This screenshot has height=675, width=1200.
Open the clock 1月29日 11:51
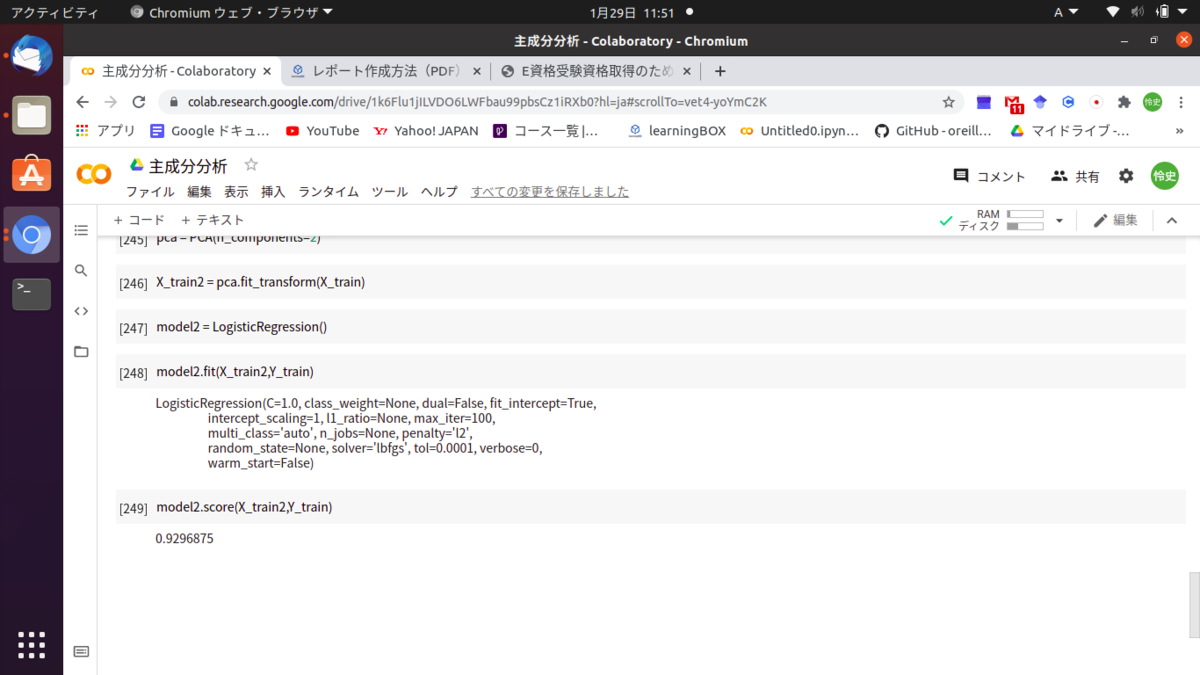pyautogui.click(x=632, y=13)
